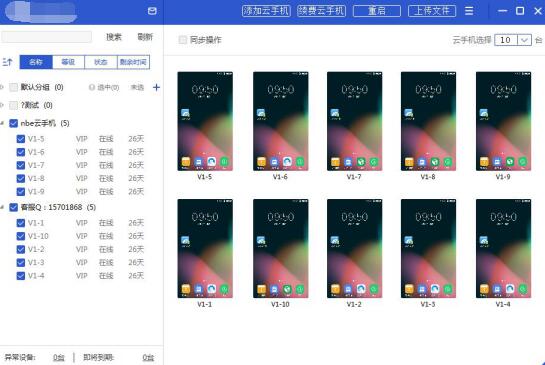The height and width of the screenshot is (365, 545).
Task: Uncheck the 客服Q:15701868 group checkbox
Action: coord(14,207)
